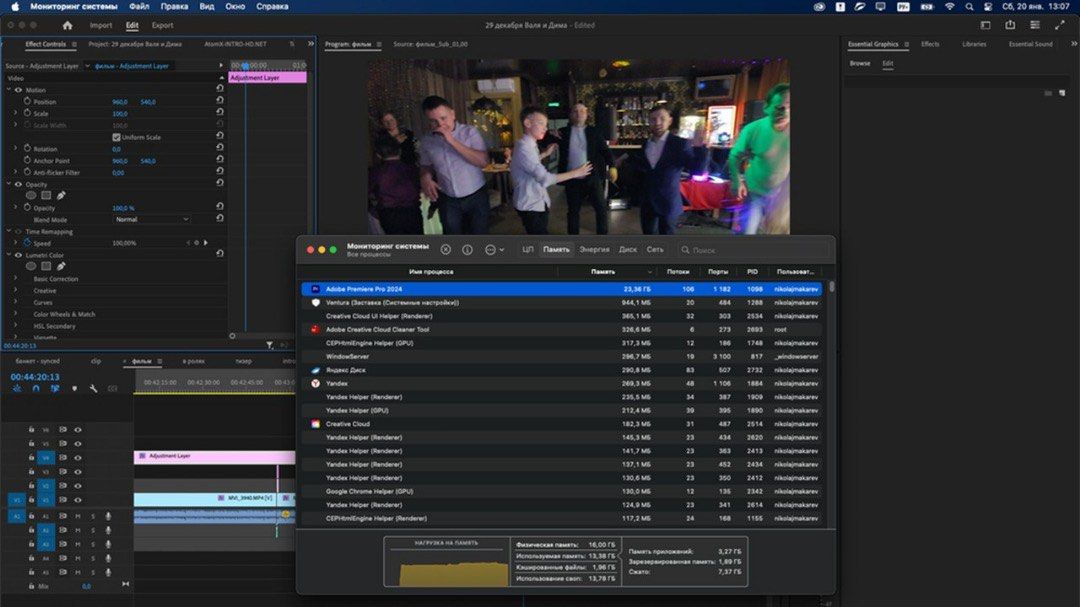
Task: Enable the Snap magnet icon in timeline toolbar
Action: click(x=36, y=388)
